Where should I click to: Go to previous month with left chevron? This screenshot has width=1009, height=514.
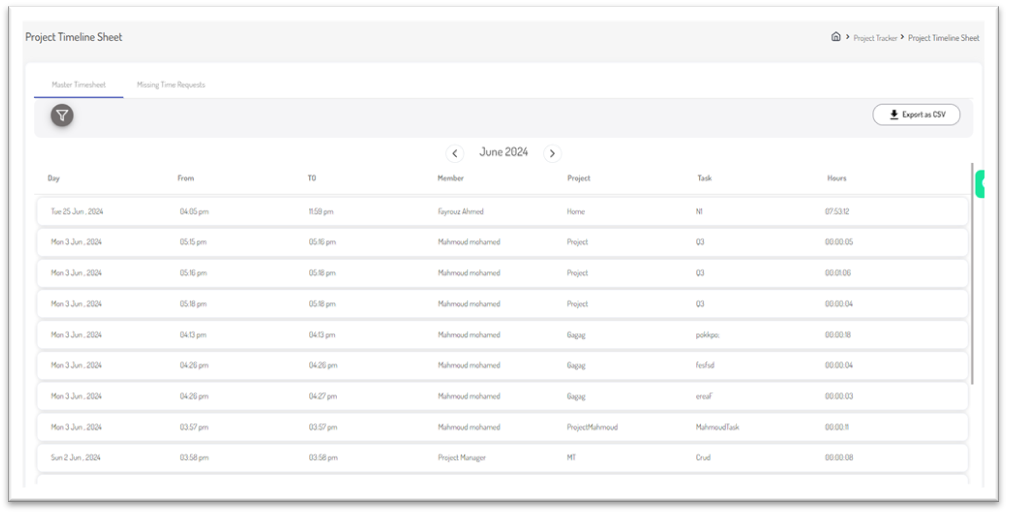point(455,153)
